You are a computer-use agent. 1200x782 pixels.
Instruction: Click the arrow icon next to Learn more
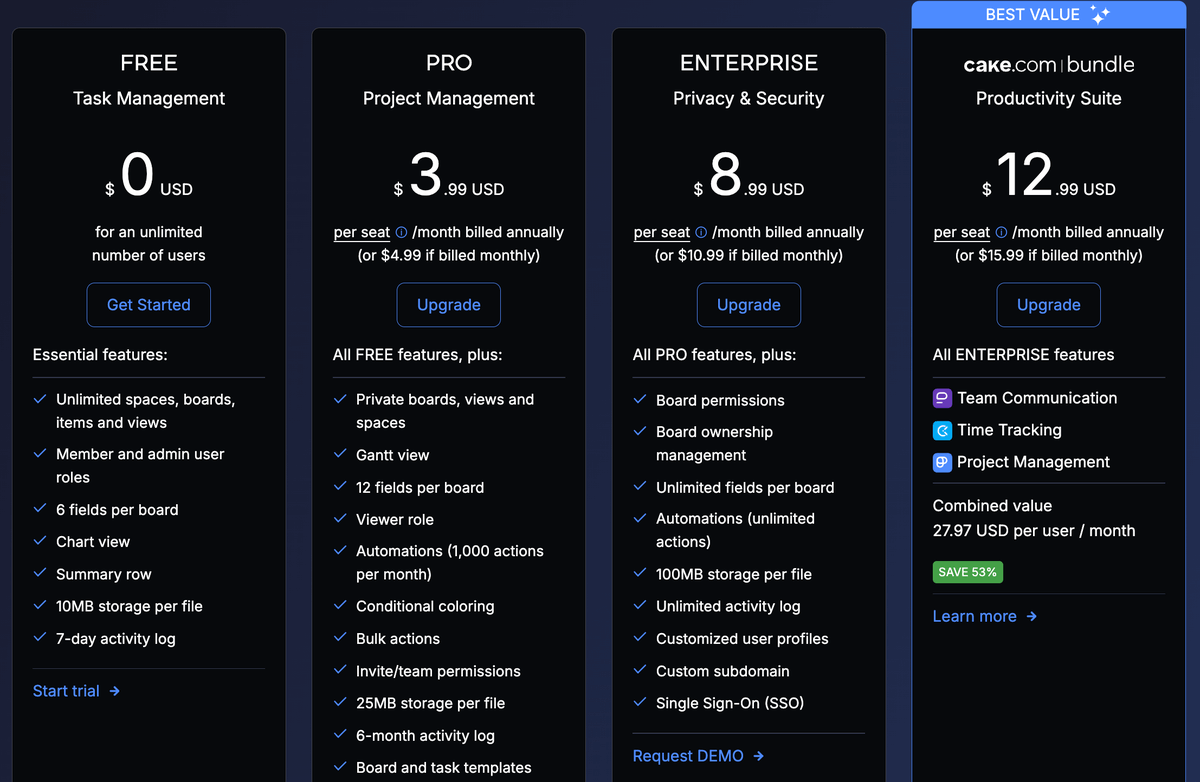click(x=1029, y=616)
